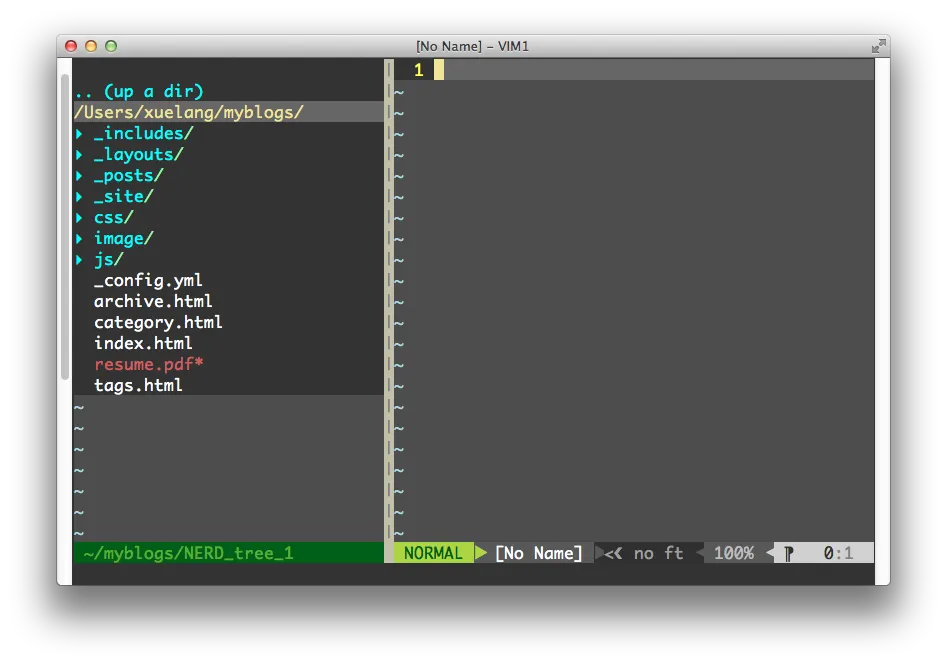947x664 pixels.
Task: Open index.html from file tree
Action: tap(143, 343)
